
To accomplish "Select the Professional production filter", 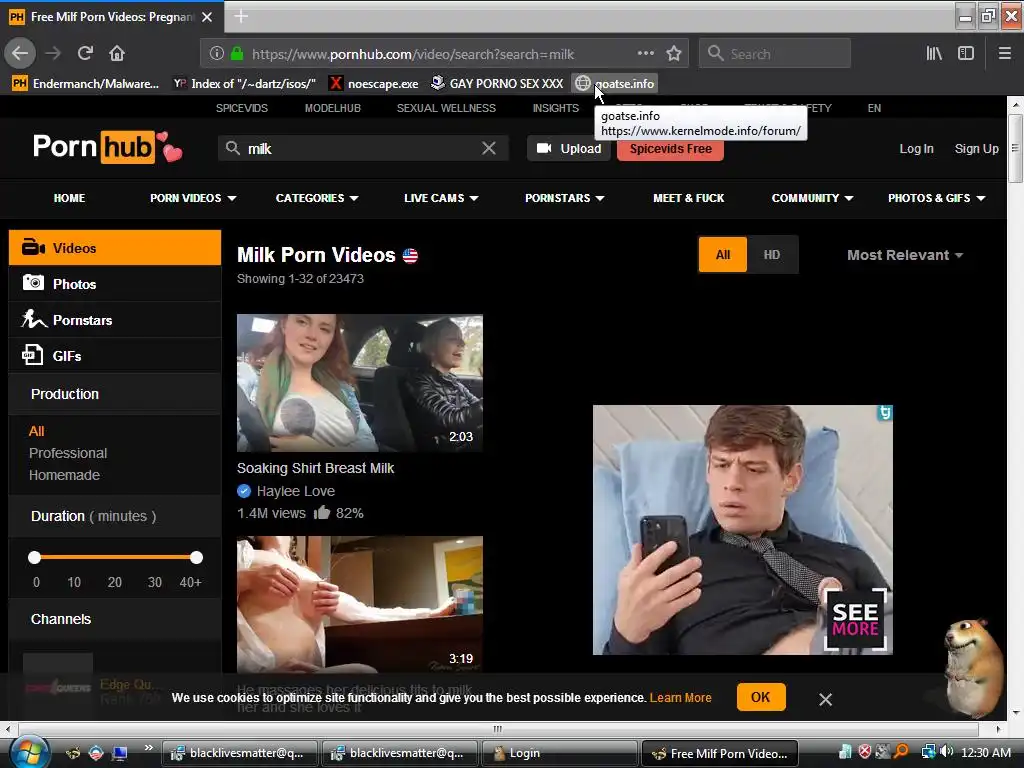I will click(x=68, y=453).
